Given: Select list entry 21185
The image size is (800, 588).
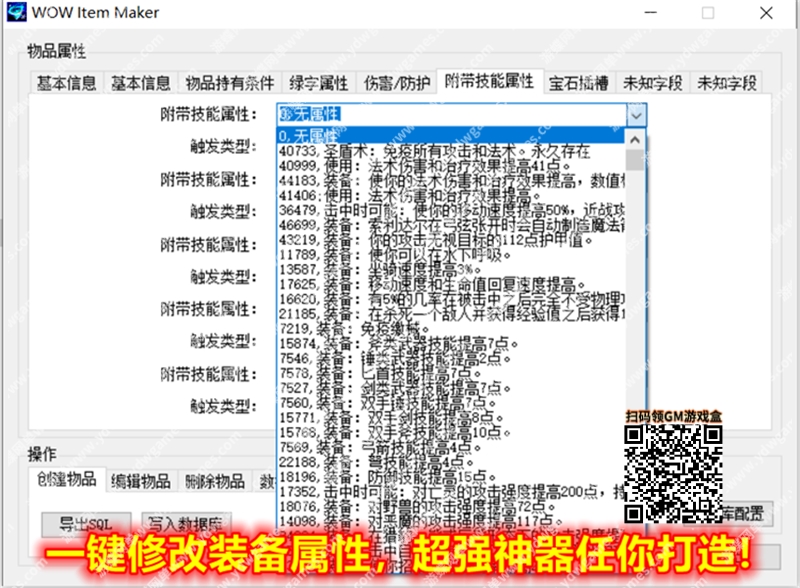Looking at the screenshot, I should pyautogui.click(x=451, y=314).
